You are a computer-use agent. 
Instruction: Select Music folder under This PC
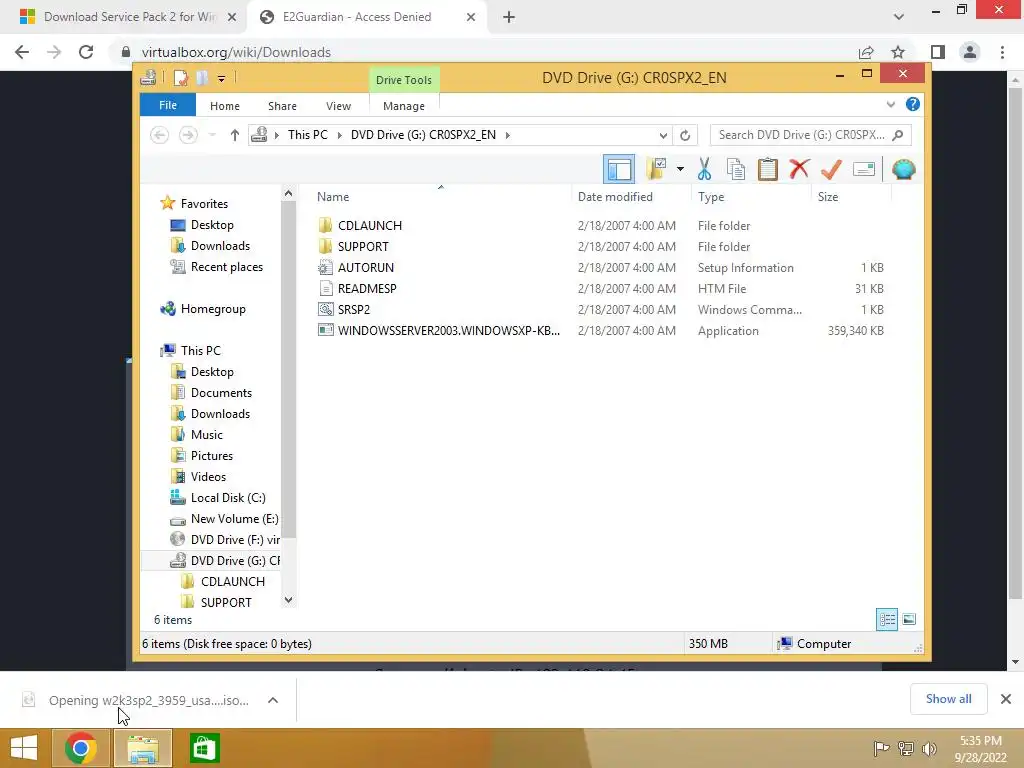coord(206,434)
